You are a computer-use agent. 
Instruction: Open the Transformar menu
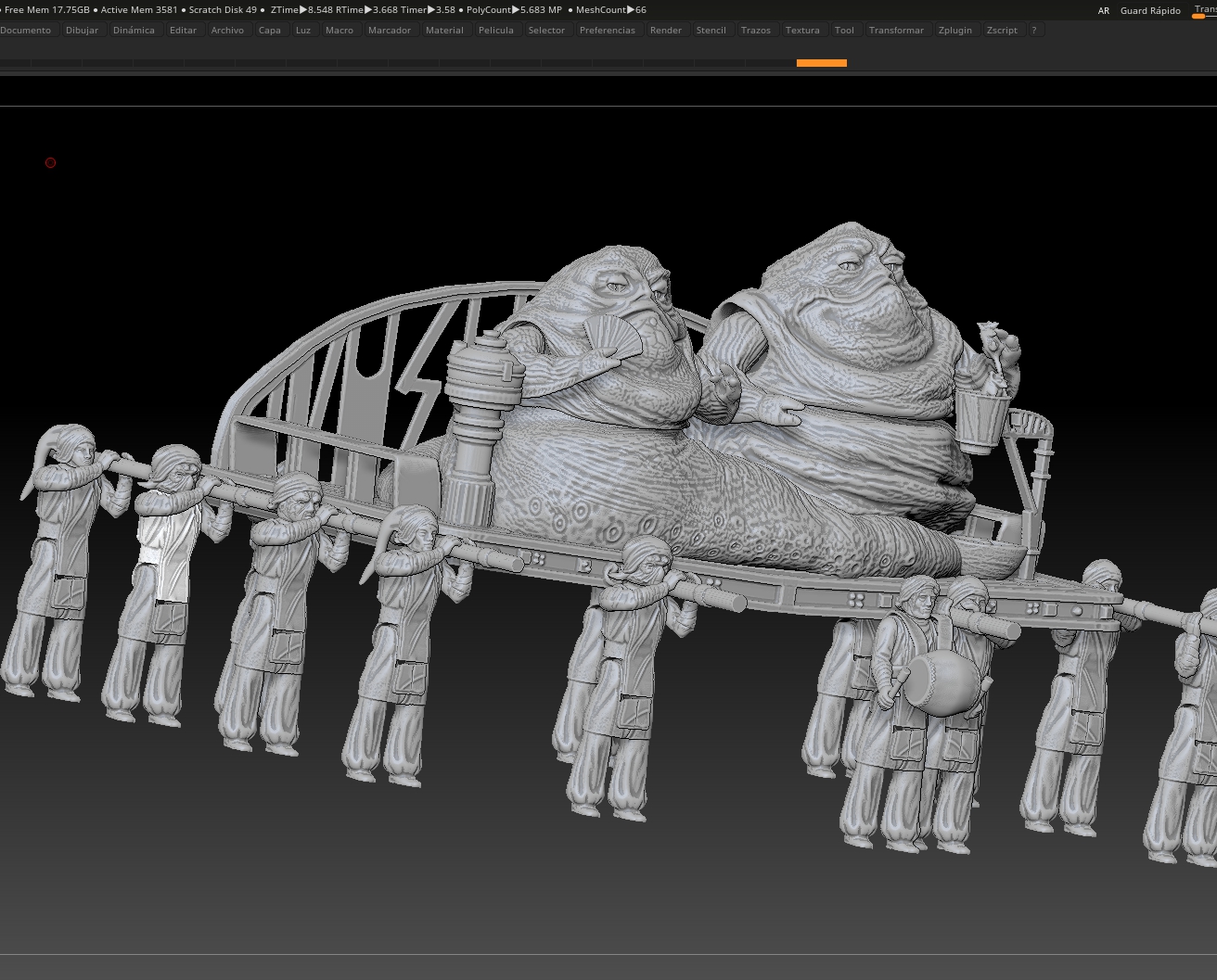pos(896,31)
